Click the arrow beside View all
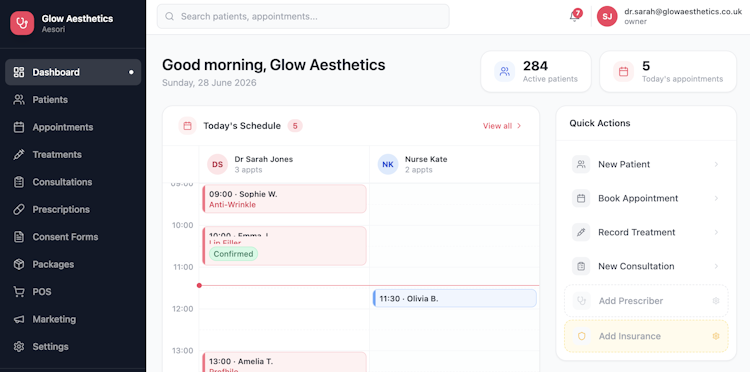This screenshot has width=750, height=372. pos(519,126)
